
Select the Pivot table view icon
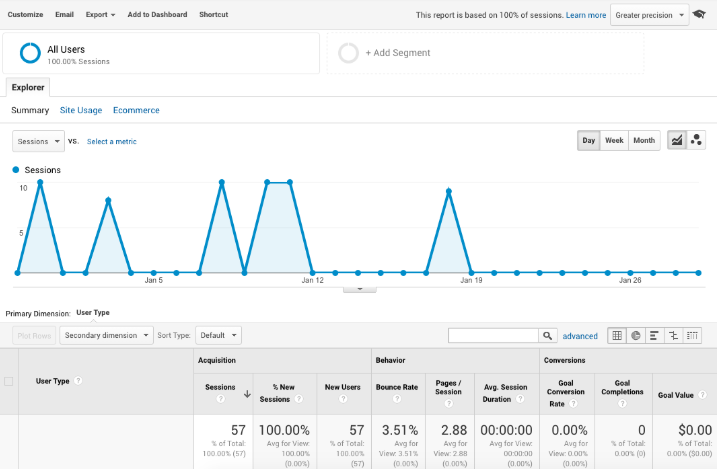692,336
